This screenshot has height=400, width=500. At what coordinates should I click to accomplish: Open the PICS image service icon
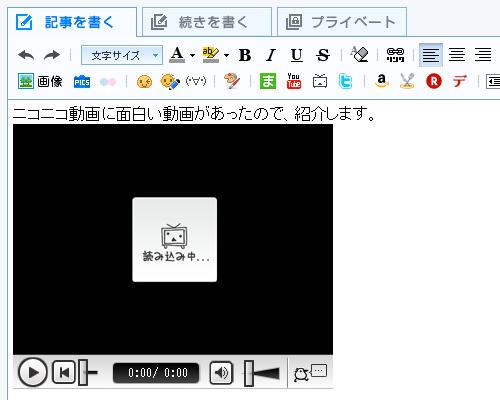(82, 82)
